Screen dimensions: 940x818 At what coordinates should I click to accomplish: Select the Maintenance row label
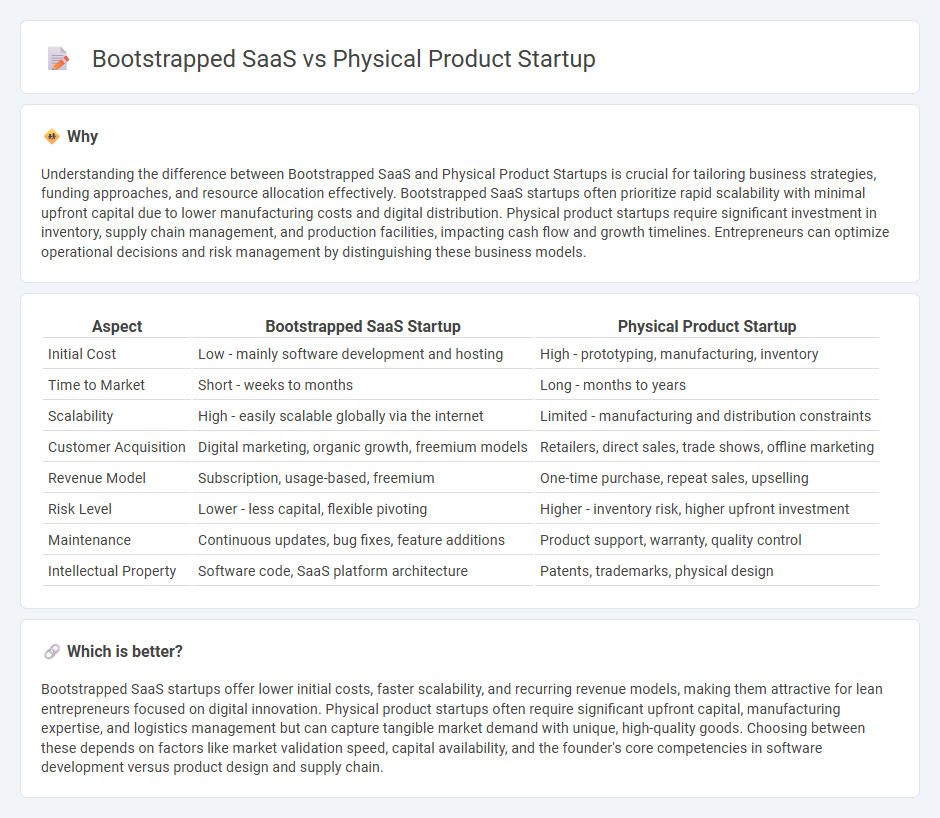tap(89, 540)
